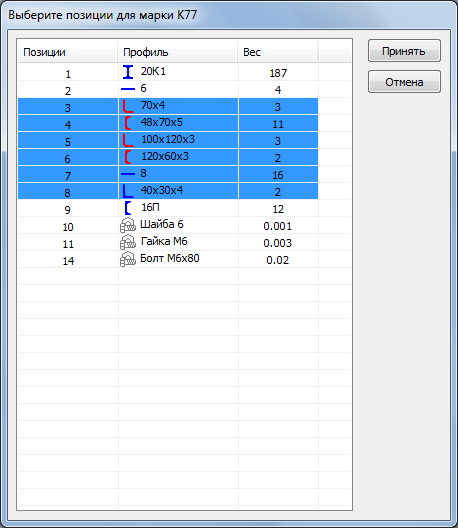The width and height of the screenshot is (458, 528).
Task: Click the 48x70x5 profile name
Action: (x=162, y=122)
